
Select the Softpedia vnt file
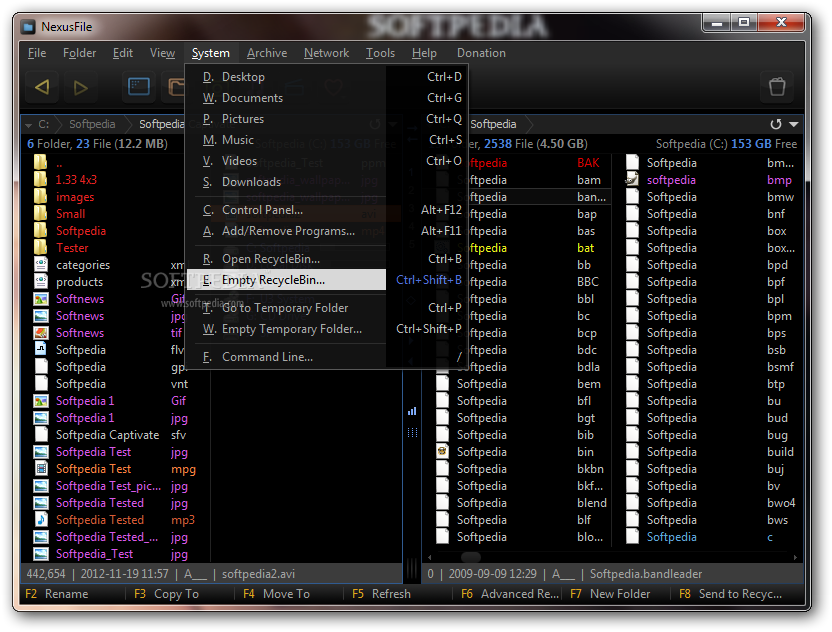pos(110,384)
